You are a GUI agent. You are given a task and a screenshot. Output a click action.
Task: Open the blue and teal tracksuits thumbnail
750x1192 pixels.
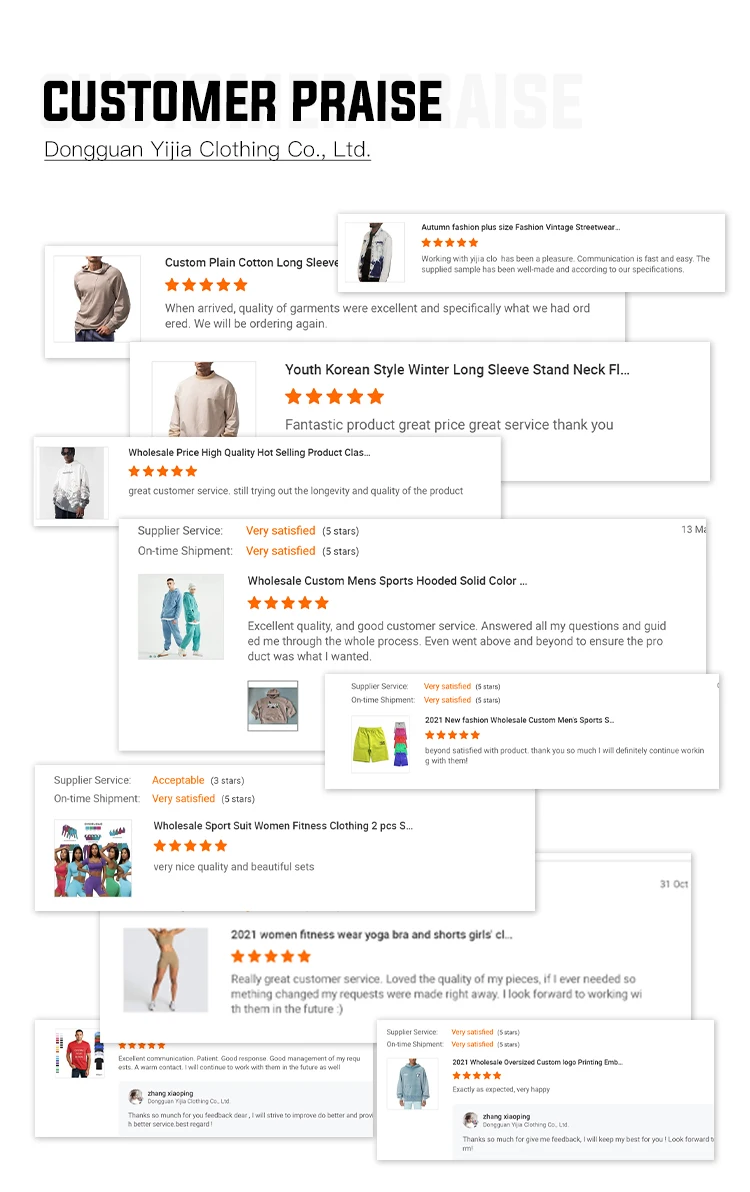pyautogui.click(x=181, y=617)
